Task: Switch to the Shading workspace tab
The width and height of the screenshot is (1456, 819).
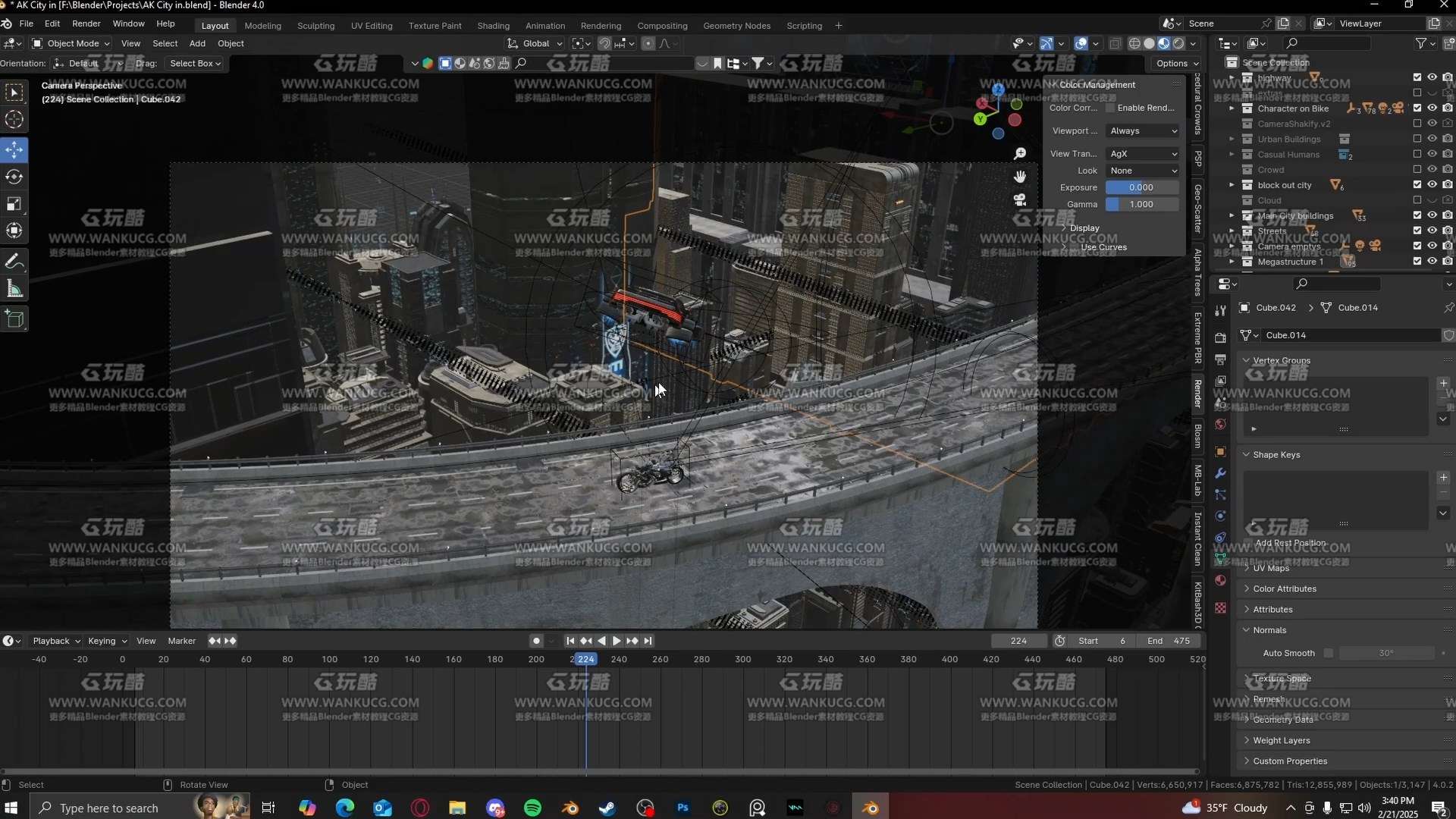Action: coord(493,26)
